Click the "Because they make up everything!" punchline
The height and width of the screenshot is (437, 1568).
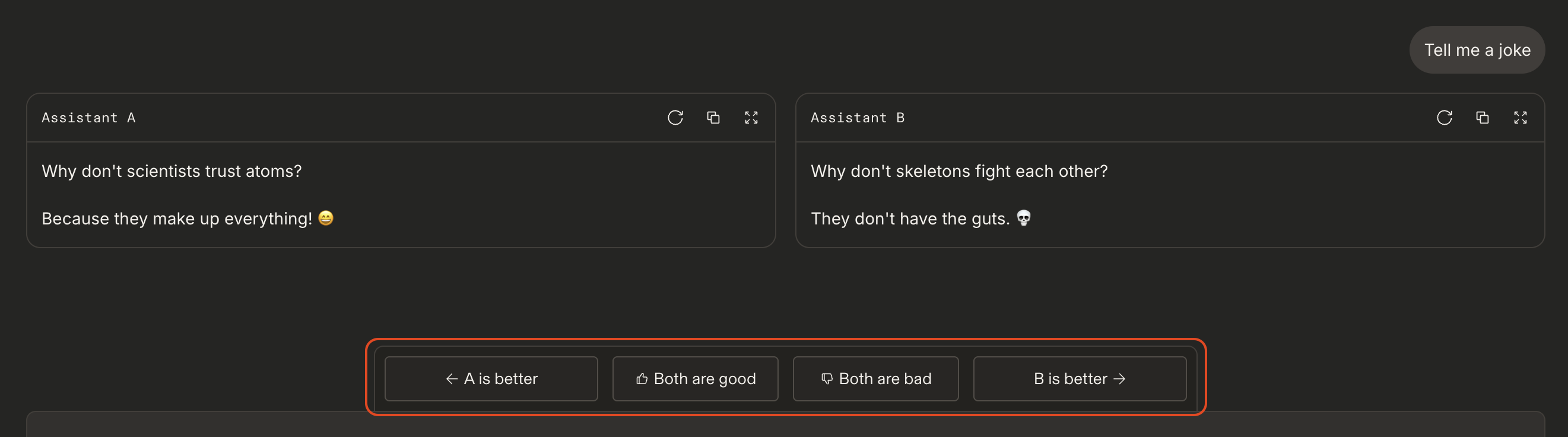coord(176,218)
